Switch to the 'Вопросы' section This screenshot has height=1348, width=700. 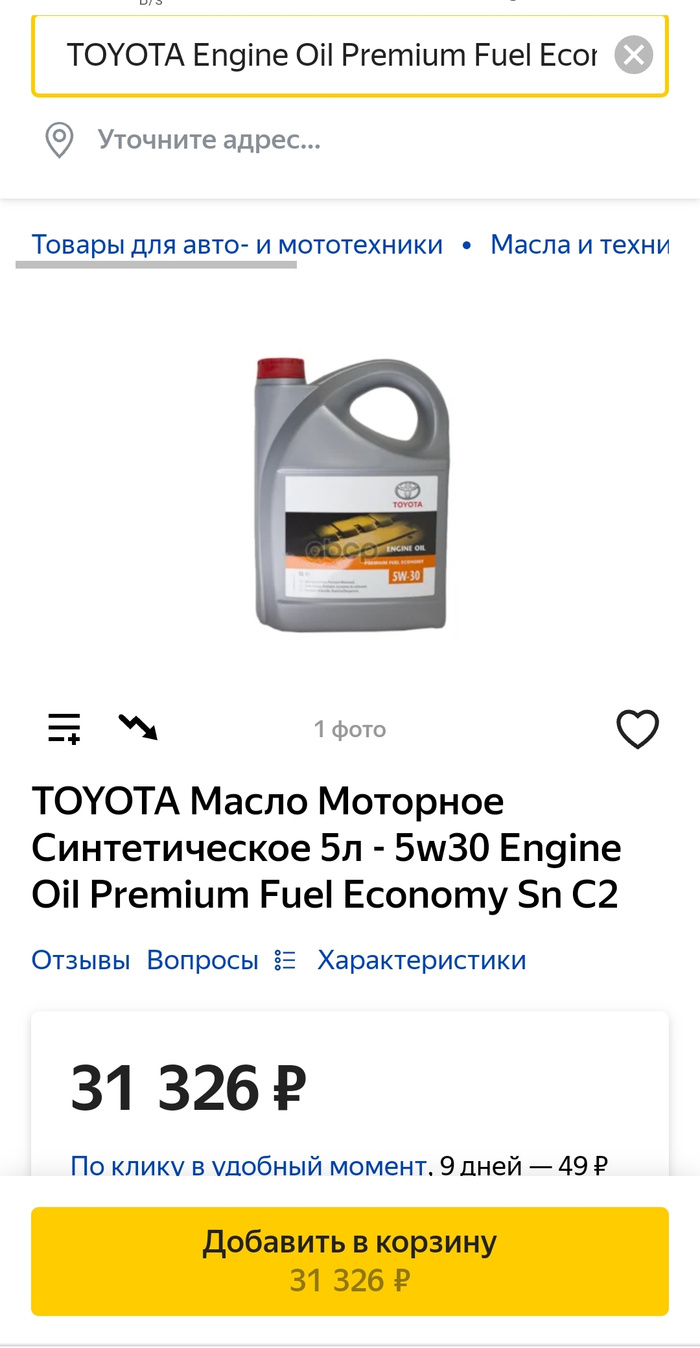click(x=203, y=961)
